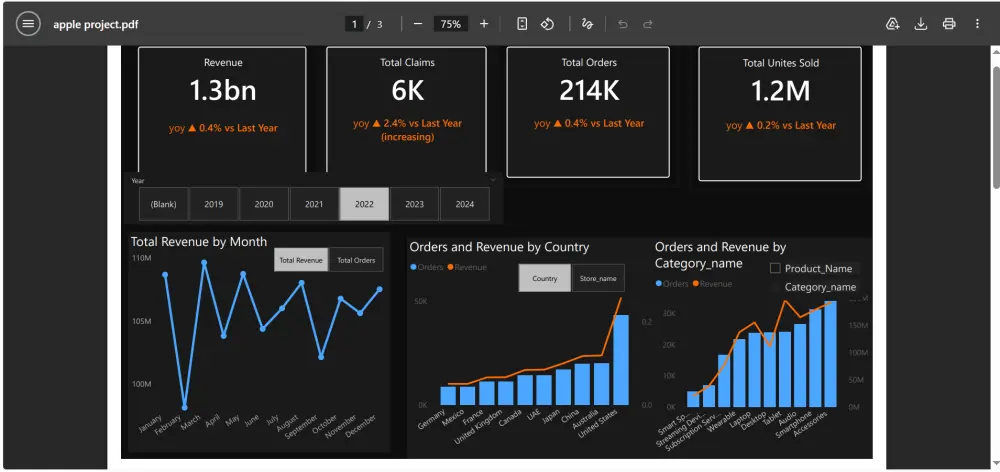
Task: Click the zoom out minus button
Action: point(418,24)
